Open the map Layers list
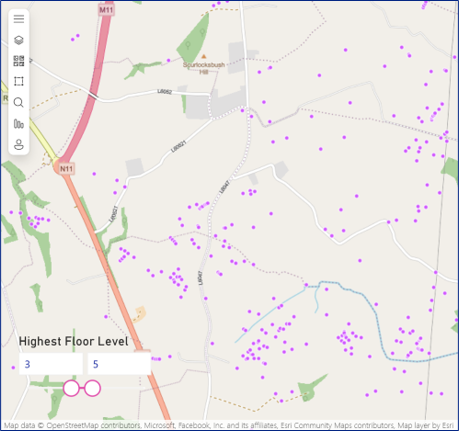Image resolution: width=459 pixels, height=431 pixels. [19, 40]
